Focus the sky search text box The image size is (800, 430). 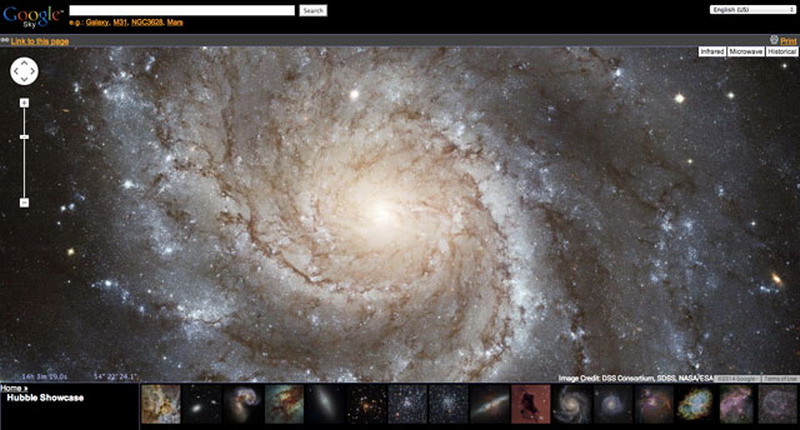182,10
